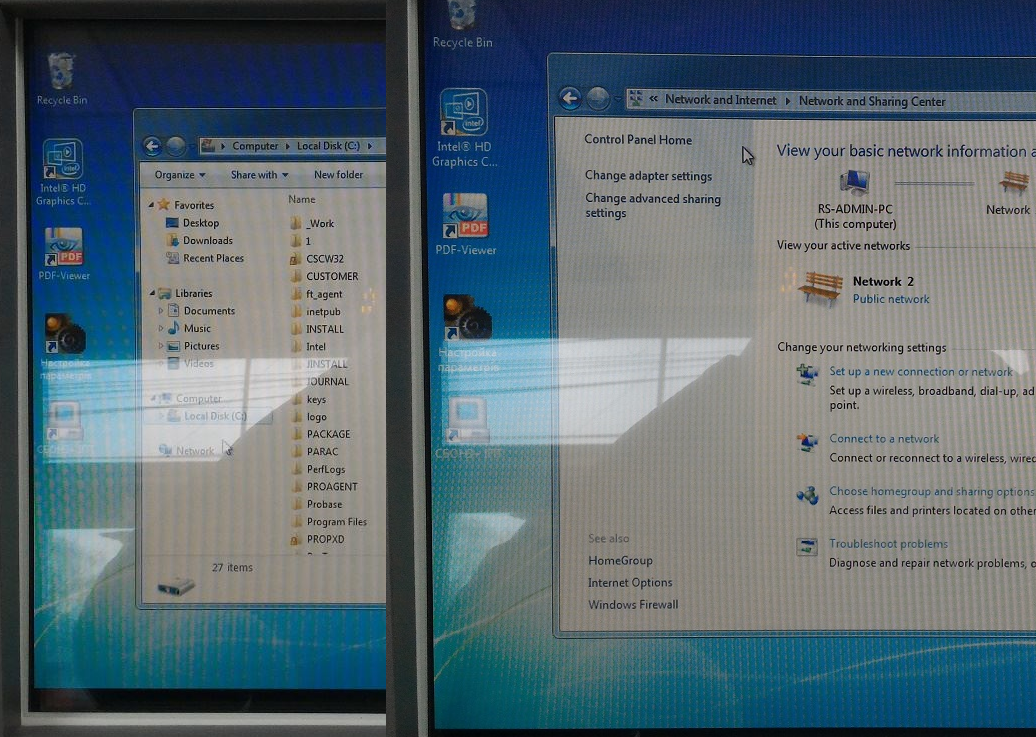This screenshot has height=737, width=1036.
Task: Click icon beside Connect to a network
Action: (807, 442)
